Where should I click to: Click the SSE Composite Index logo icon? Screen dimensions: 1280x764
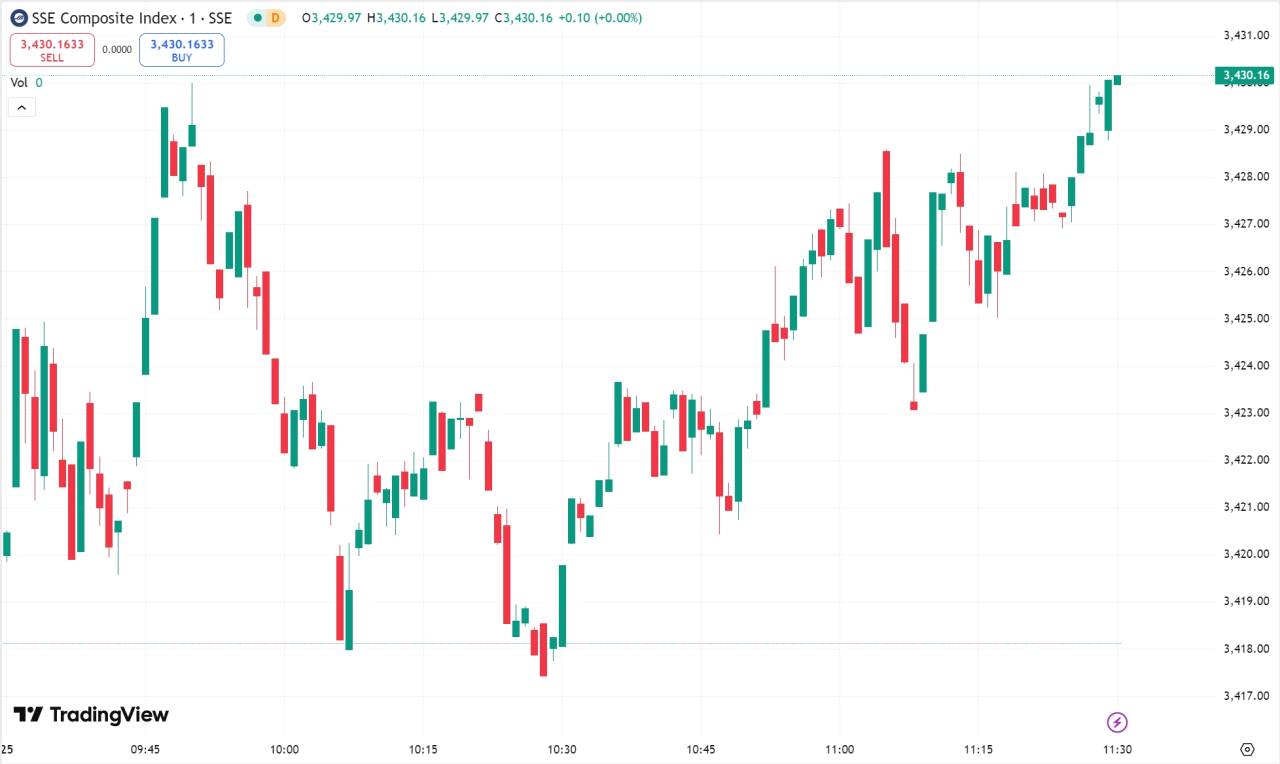19,18
